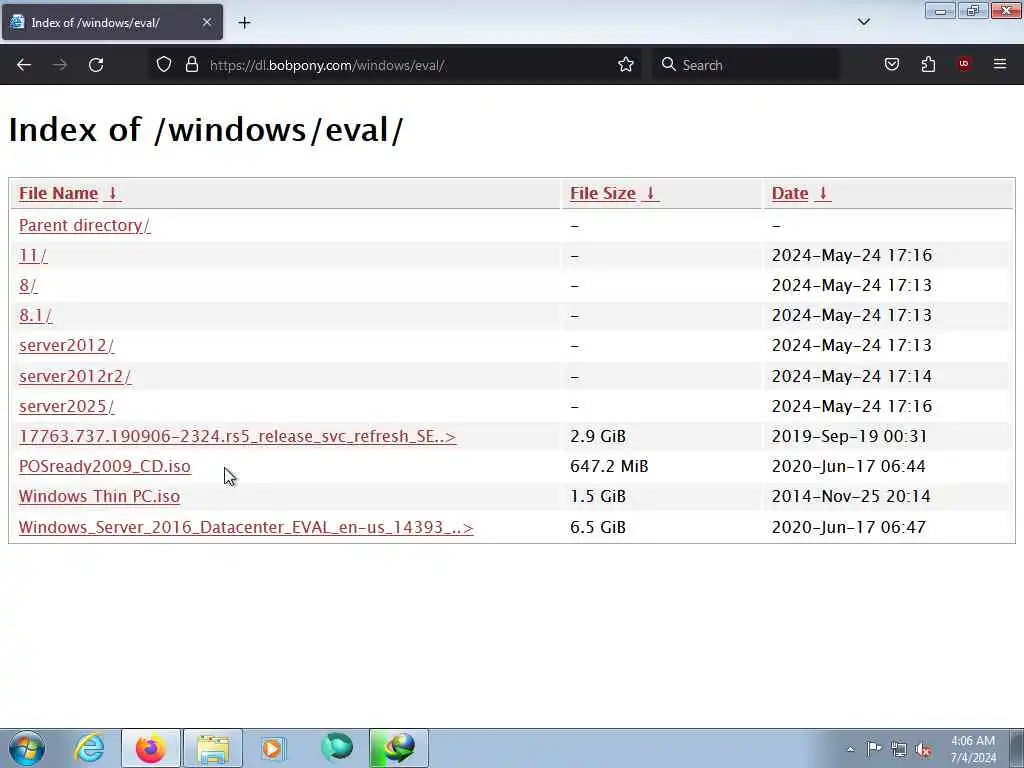
Task: Download Windows_Server_2016_Datacenter_EVAL file
Action: 246,527
